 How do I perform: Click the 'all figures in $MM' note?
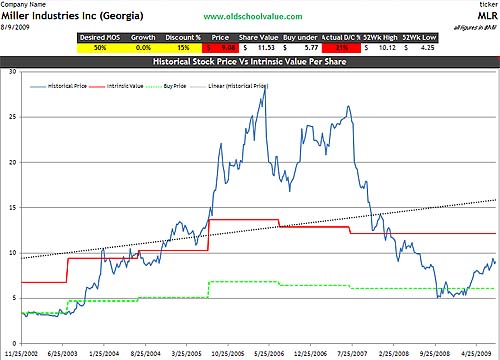pos(475,28)
